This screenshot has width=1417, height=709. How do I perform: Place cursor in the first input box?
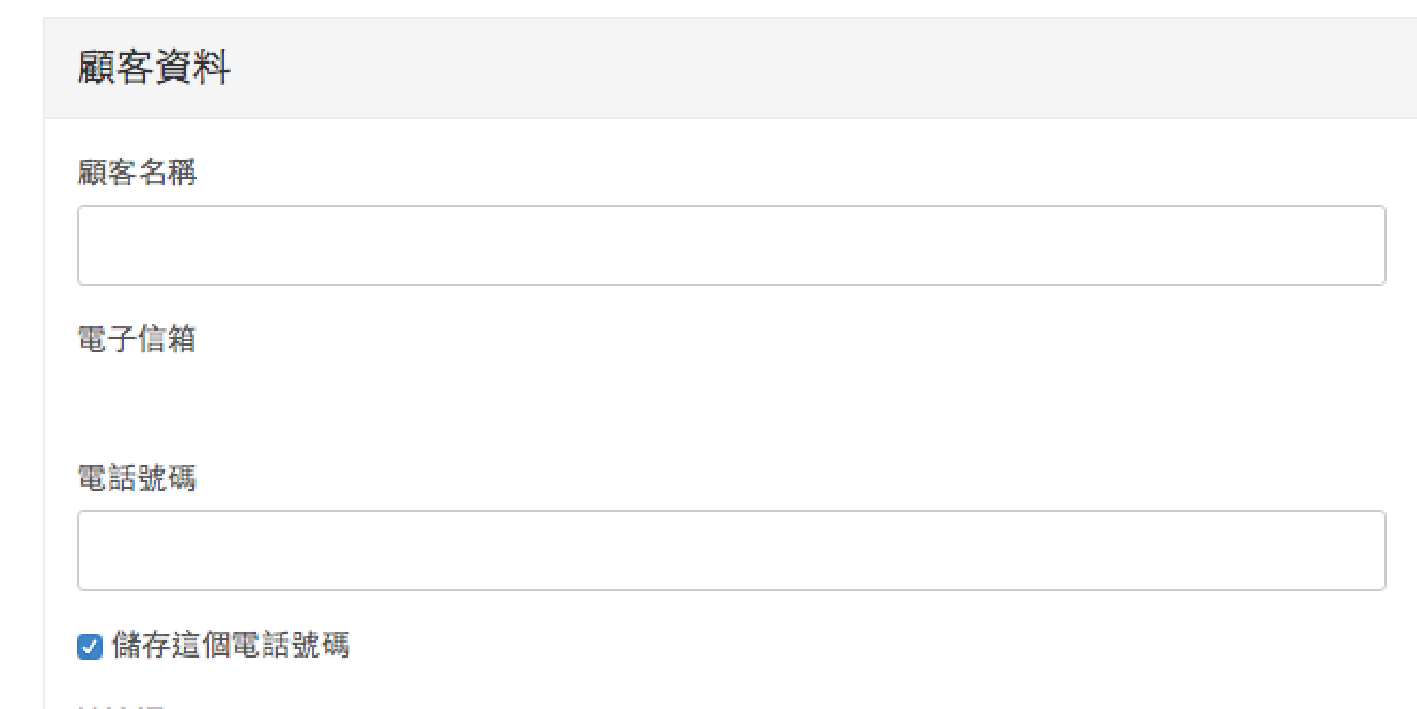pyautogui.click(x=731, y=246)
